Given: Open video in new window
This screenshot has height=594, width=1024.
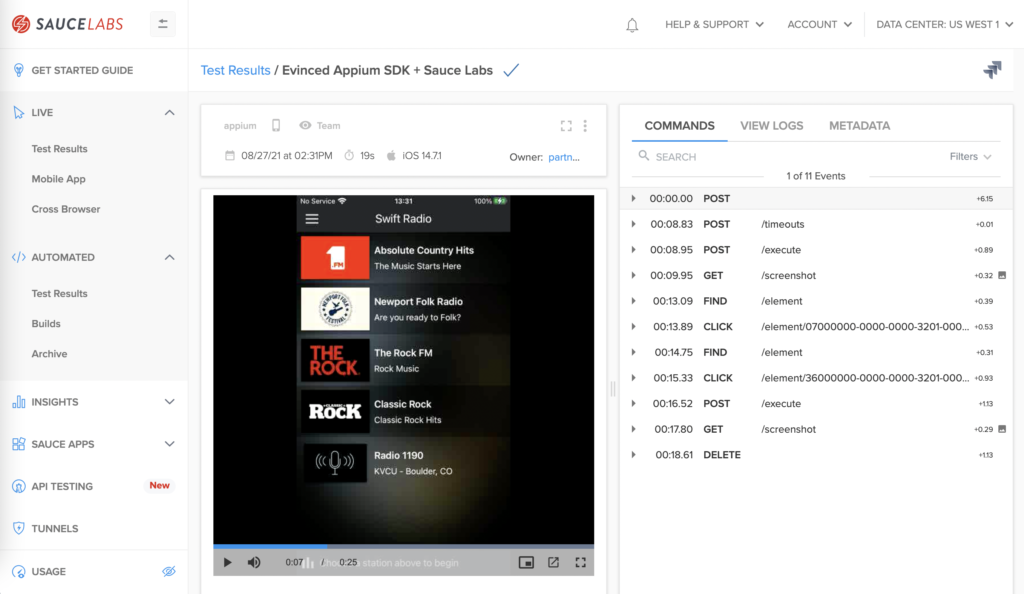Looking at the screenshot, I should [553, 562].
